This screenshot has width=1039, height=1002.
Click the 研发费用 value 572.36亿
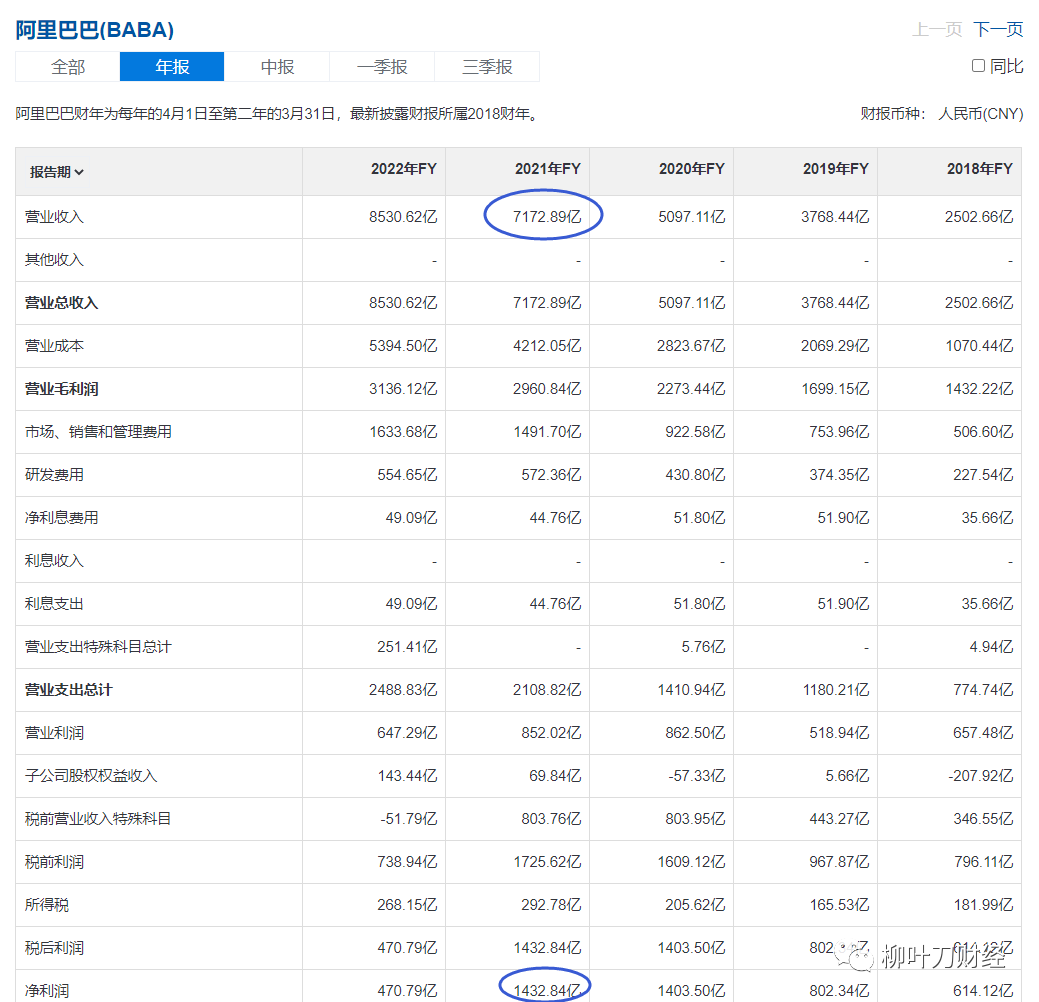551,475
